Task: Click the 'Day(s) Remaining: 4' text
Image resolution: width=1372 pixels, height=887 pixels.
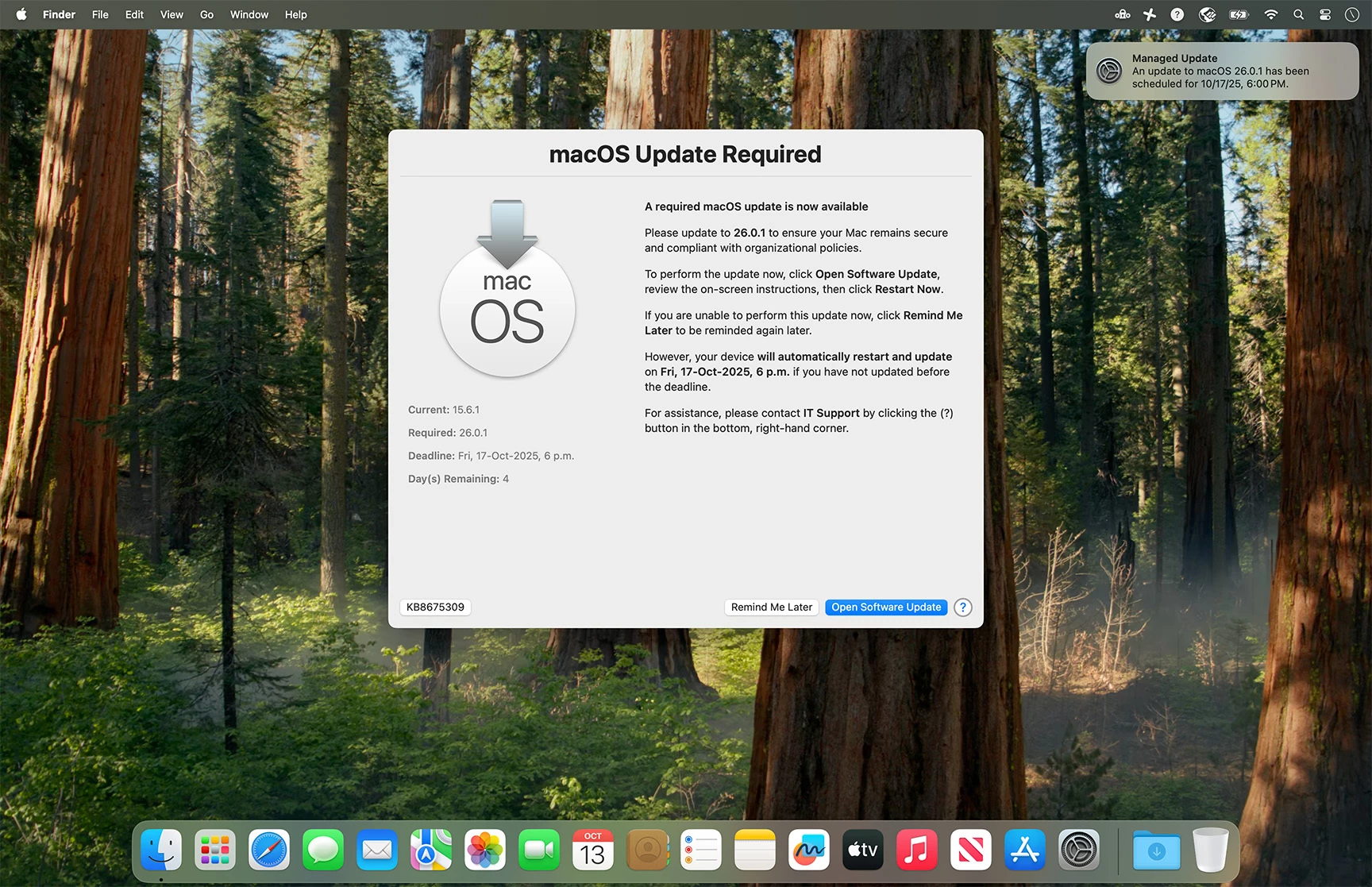Action: pos(458,479)
